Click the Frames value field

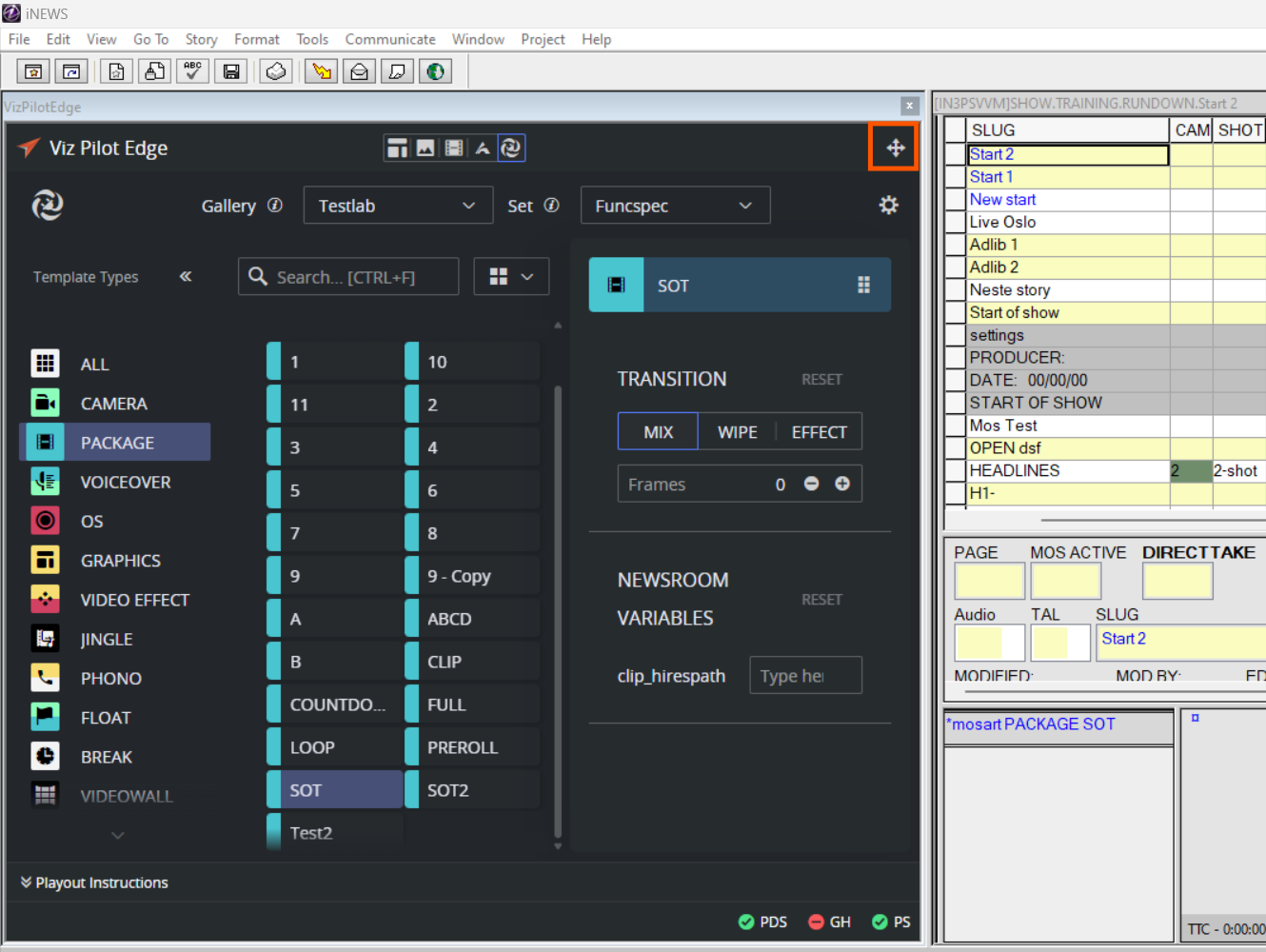[x=740, y=484]
